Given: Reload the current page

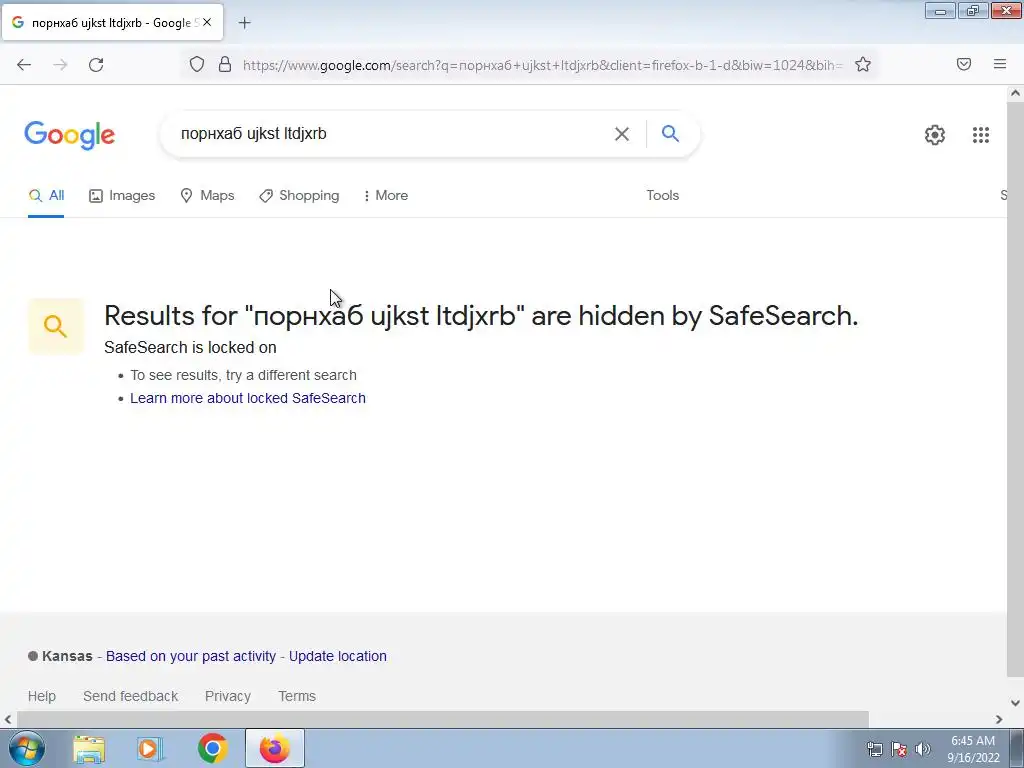Looking at the screenshot, I should tap(96, 65).
